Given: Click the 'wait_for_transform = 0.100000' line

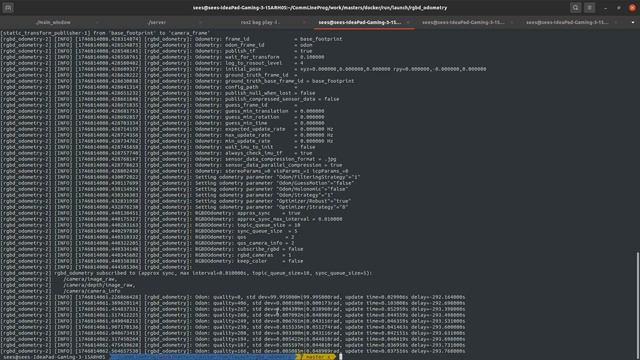Looking at the screenshot, I should [163, 57].
